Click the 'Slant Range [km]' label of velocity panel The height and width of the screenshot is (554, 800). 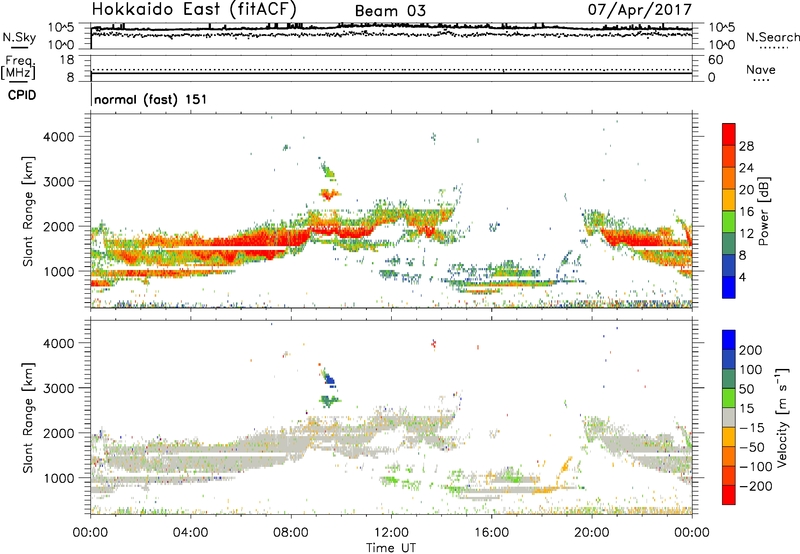(x=28, y=417)
